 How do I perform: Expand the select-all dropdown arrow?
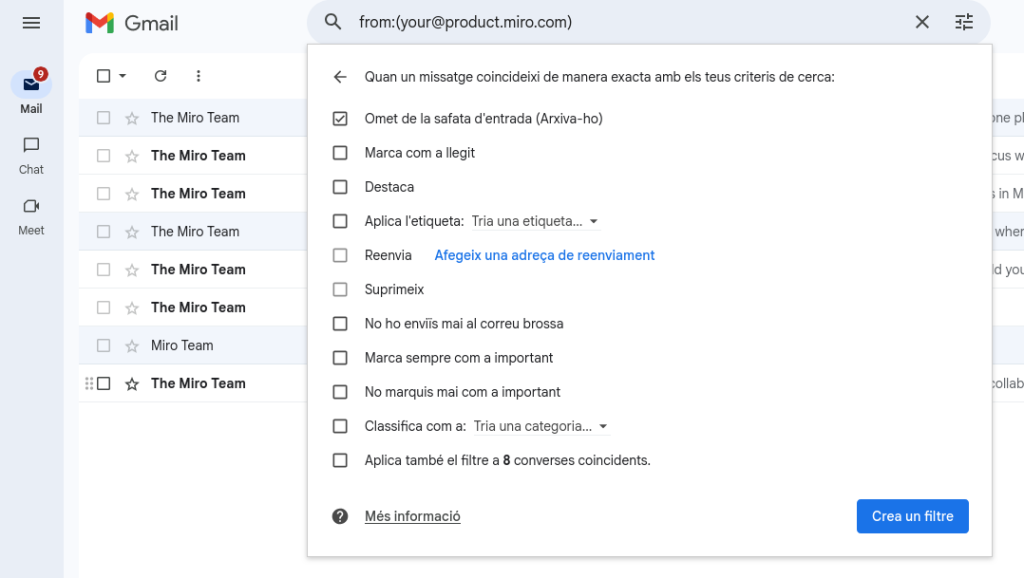tap(123, 76)
